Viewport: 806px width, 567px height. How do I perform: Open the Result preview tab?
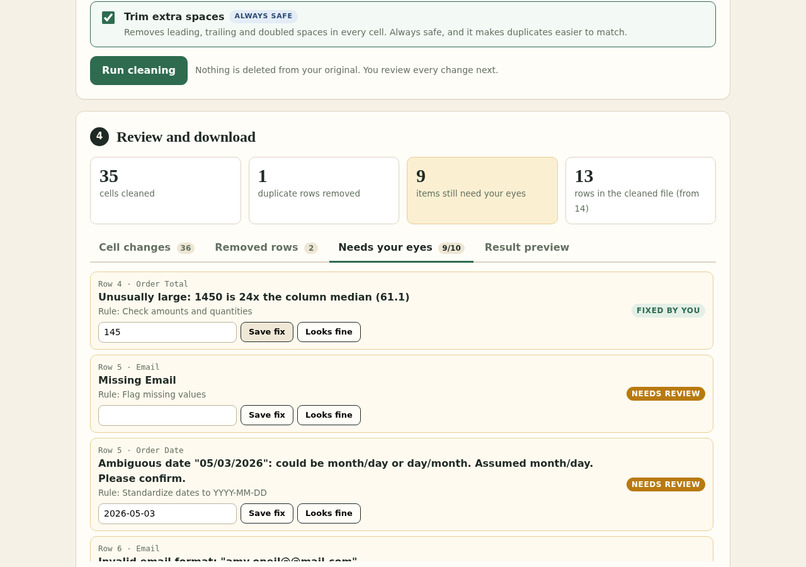pos(527,248)
